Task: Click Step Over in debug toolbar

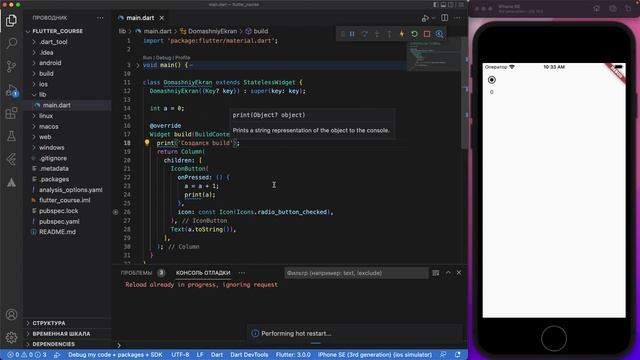Action: pyautogui.click(x=364, y=34)
